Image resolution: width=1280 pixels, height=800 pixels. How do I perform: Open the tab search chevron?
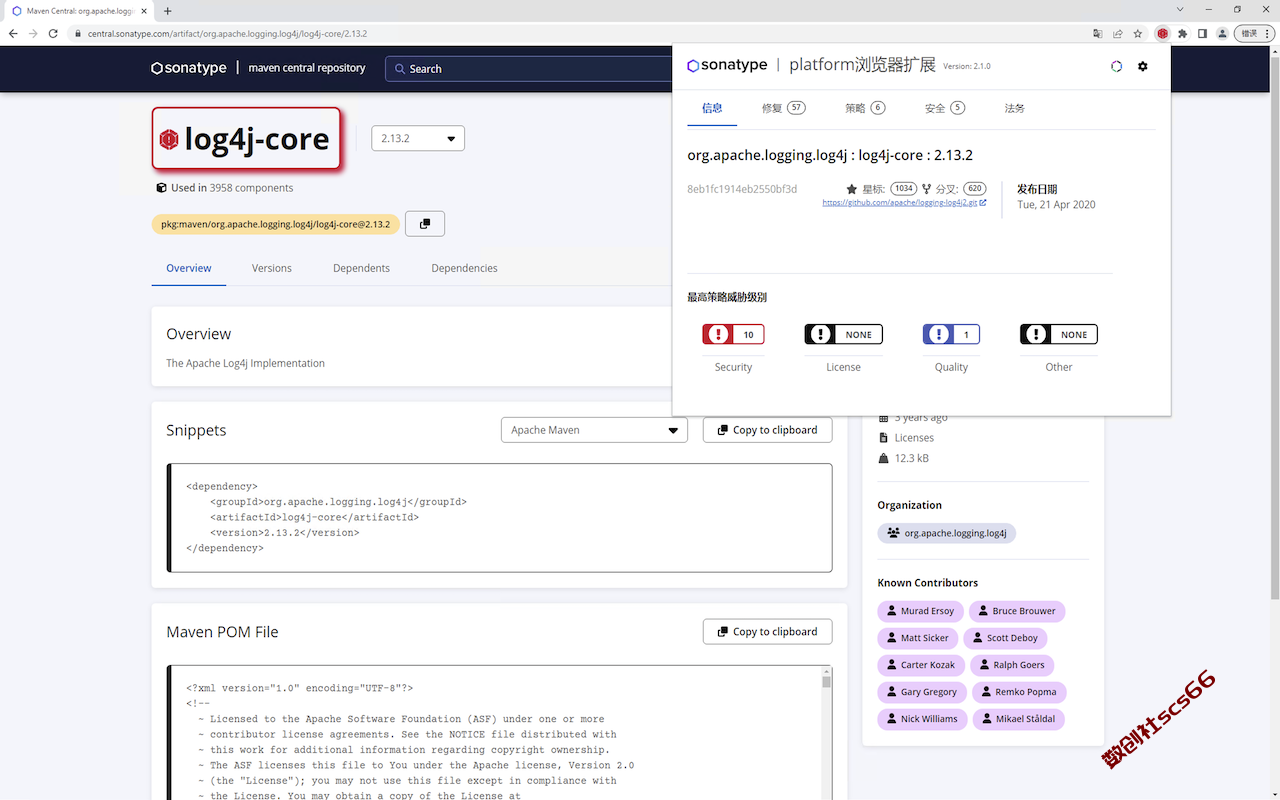coord(1181,10)
